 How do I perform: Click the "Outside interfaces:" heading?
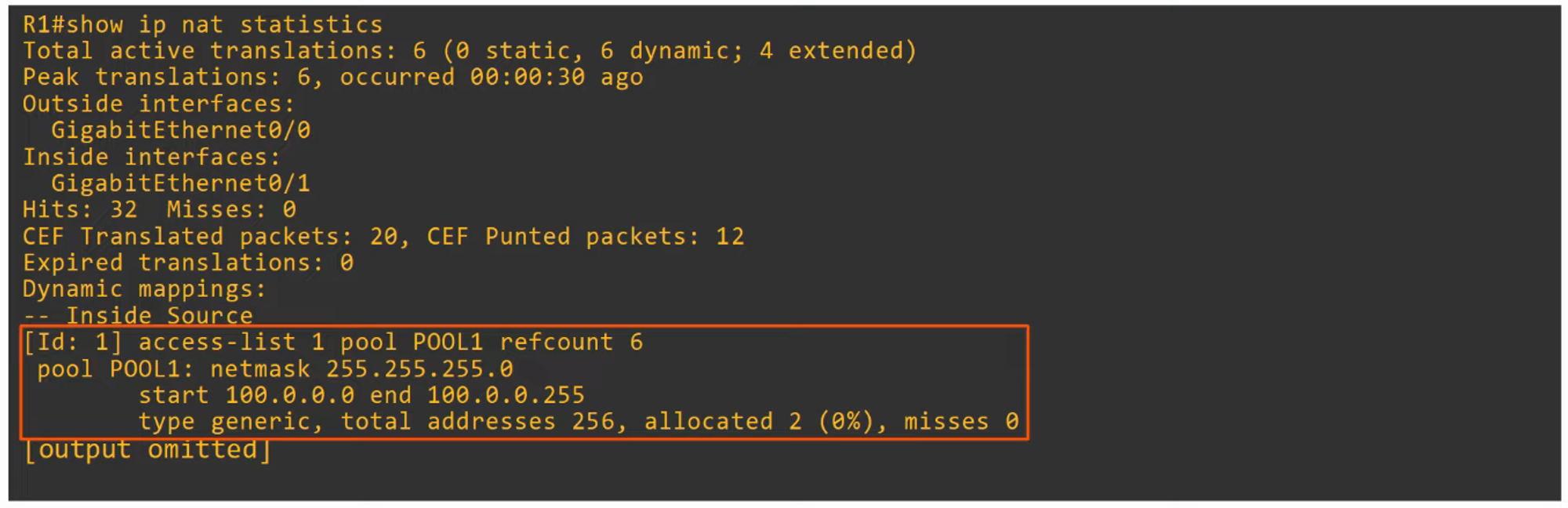[x=158, y=104]
